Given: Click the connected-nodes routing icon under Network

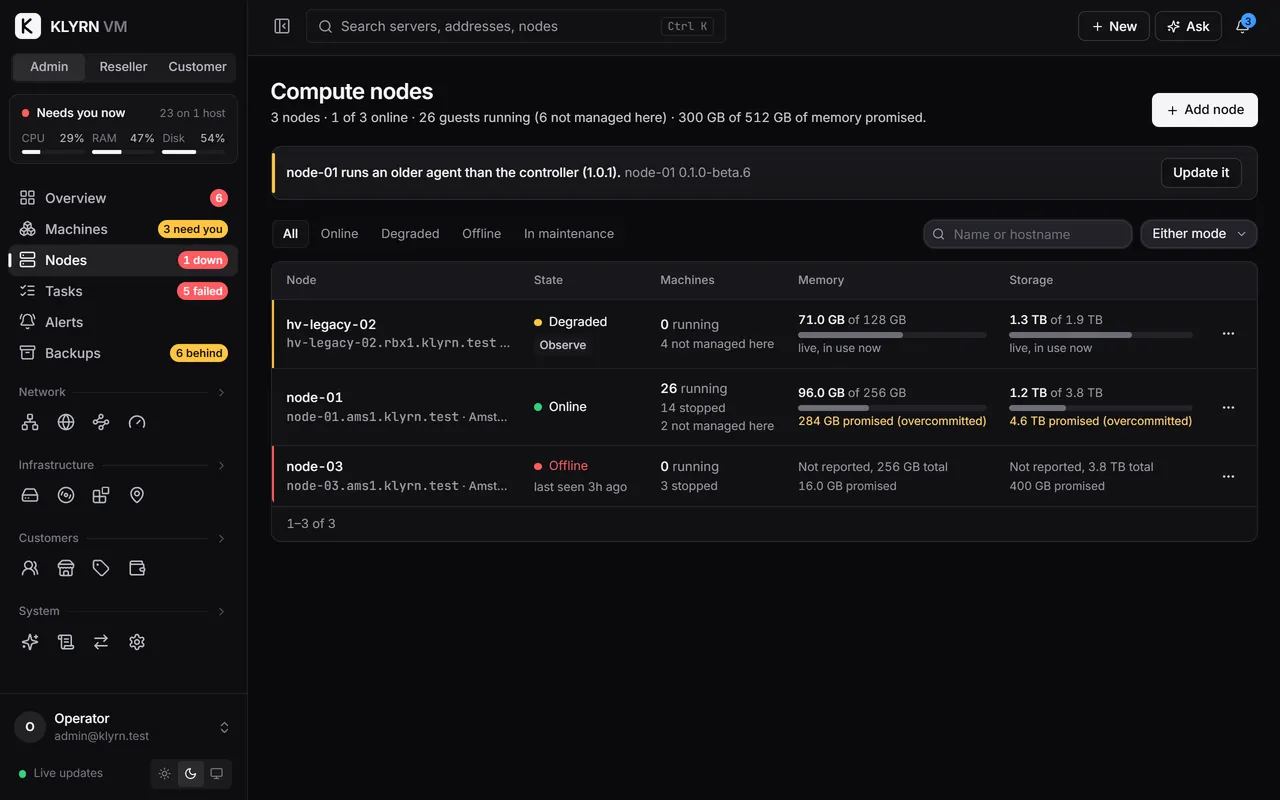Looking at the screenshot, I should [101, 422].
